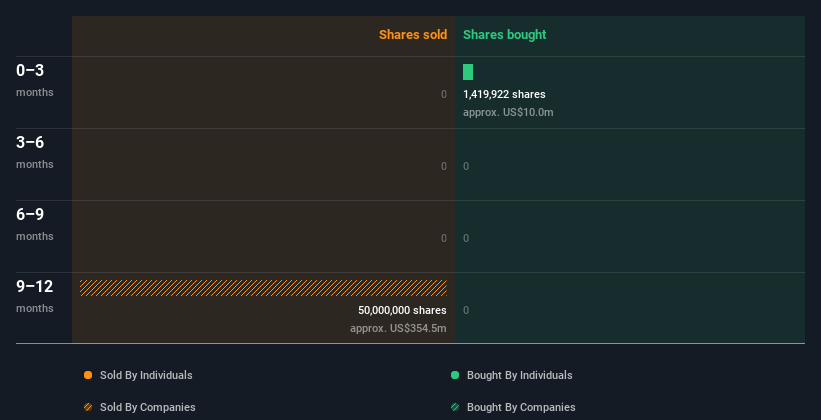Click the hatched orange 9–12 months sold bar

click(x=263, y=288)
